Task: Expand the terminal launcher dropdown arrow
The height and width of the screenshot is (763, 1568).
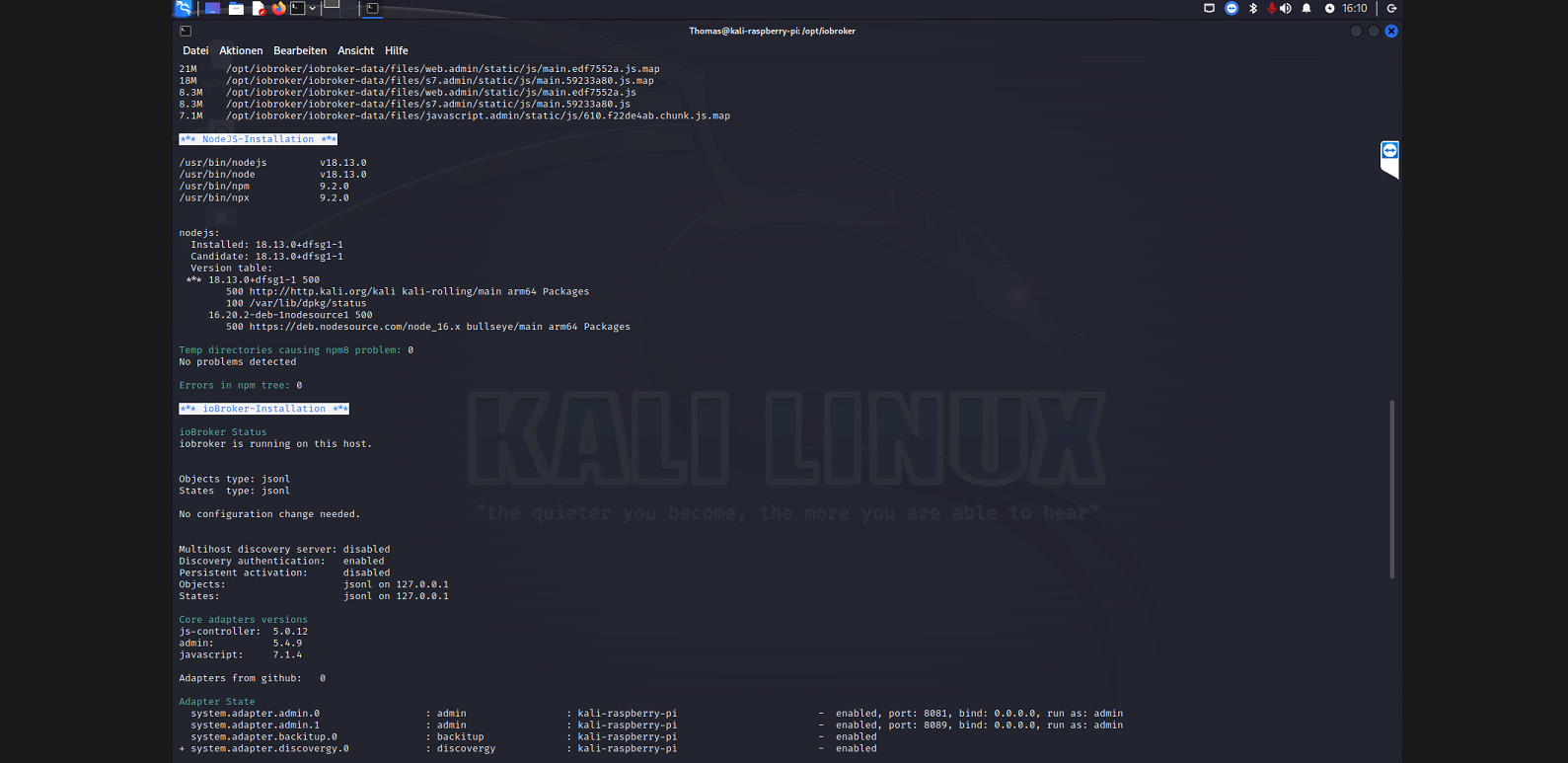Action: [x=313, y=8]
